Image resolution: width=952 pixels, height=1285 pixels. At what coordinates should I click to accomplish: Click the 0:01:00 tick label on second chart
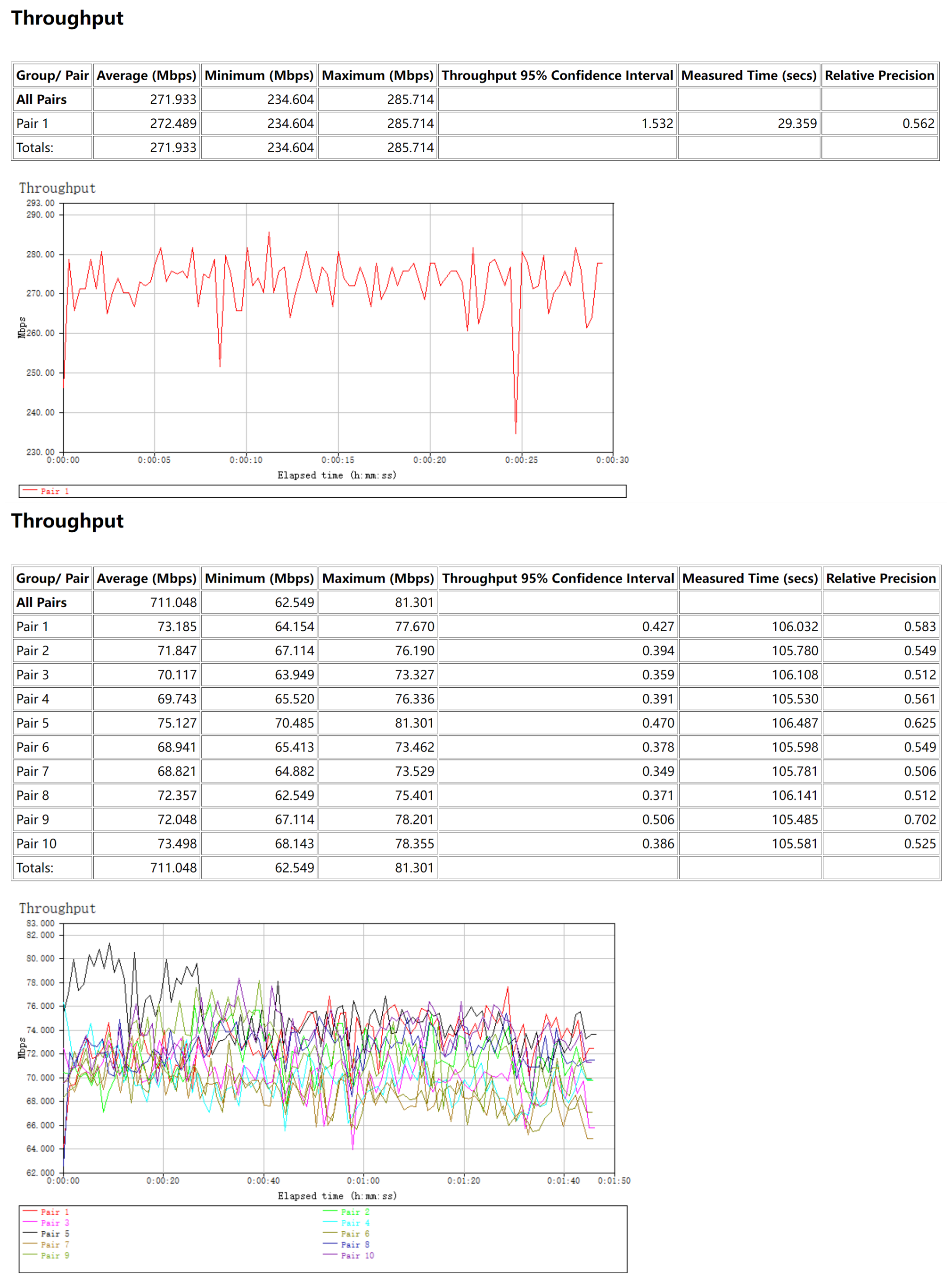point(363,1180)
